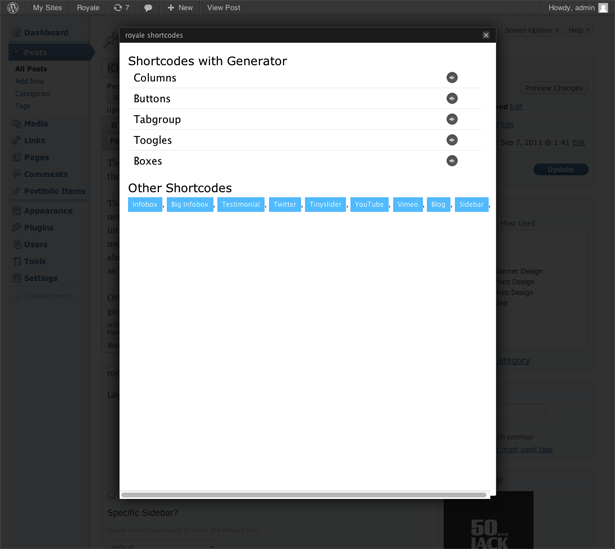Insert the Infobox shortcode

pos(145,204)
